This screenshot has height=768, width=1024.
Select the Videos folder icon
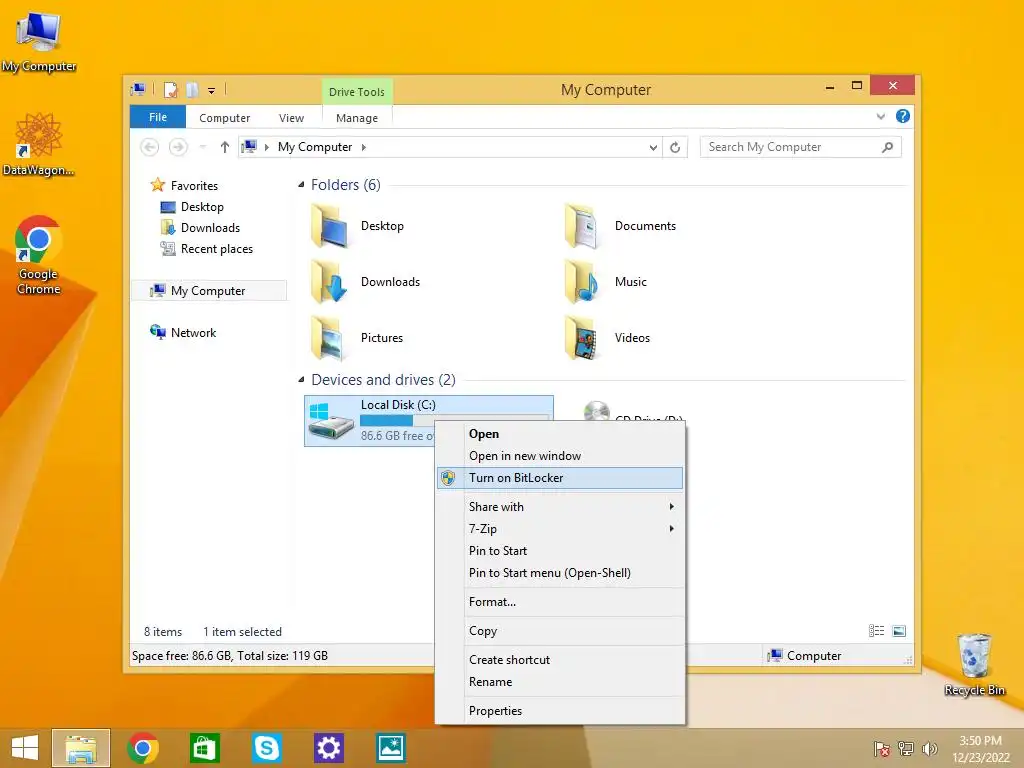[x=583, y=338]
